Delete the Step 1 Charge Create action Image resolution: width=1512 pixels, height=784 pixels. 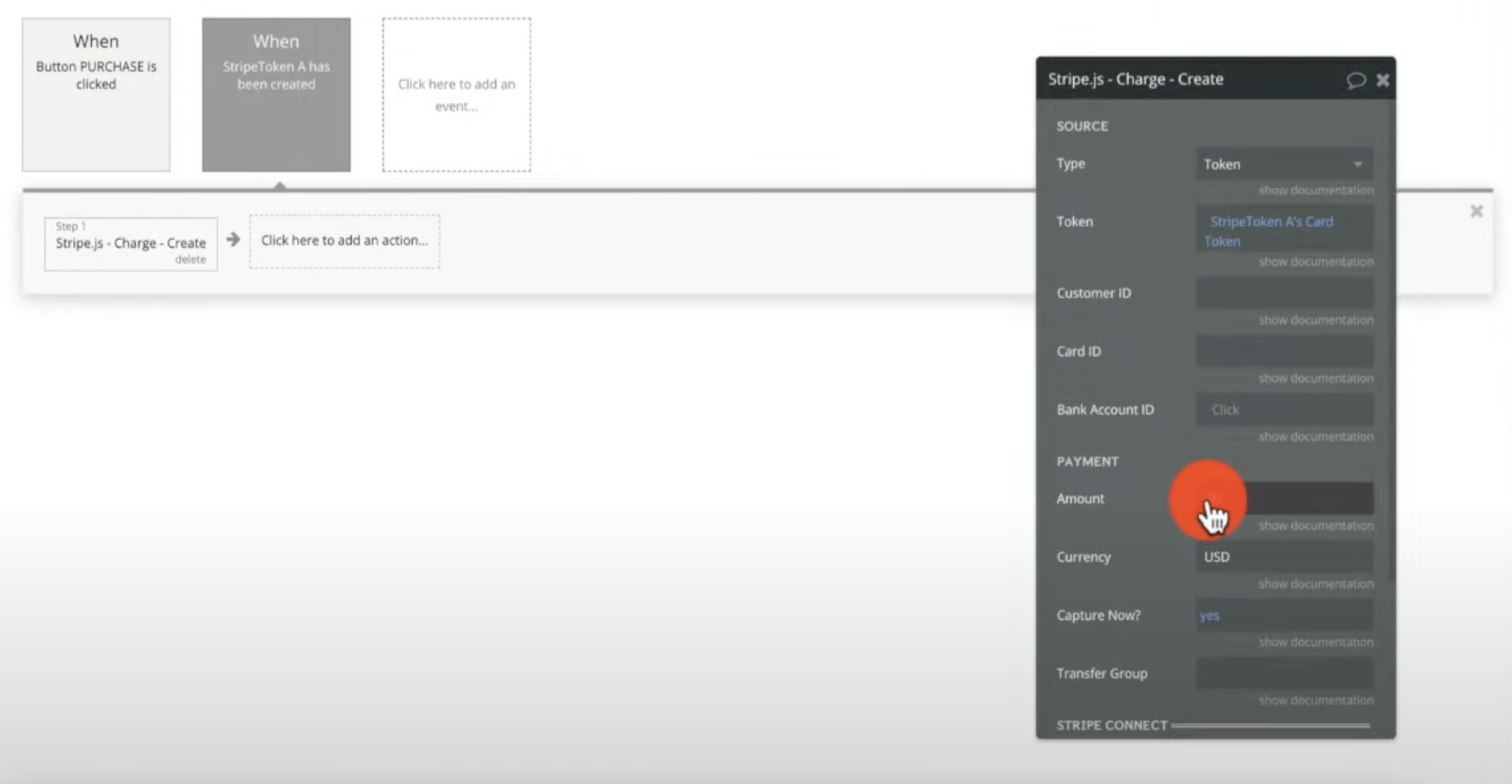(x=190, y=259)
